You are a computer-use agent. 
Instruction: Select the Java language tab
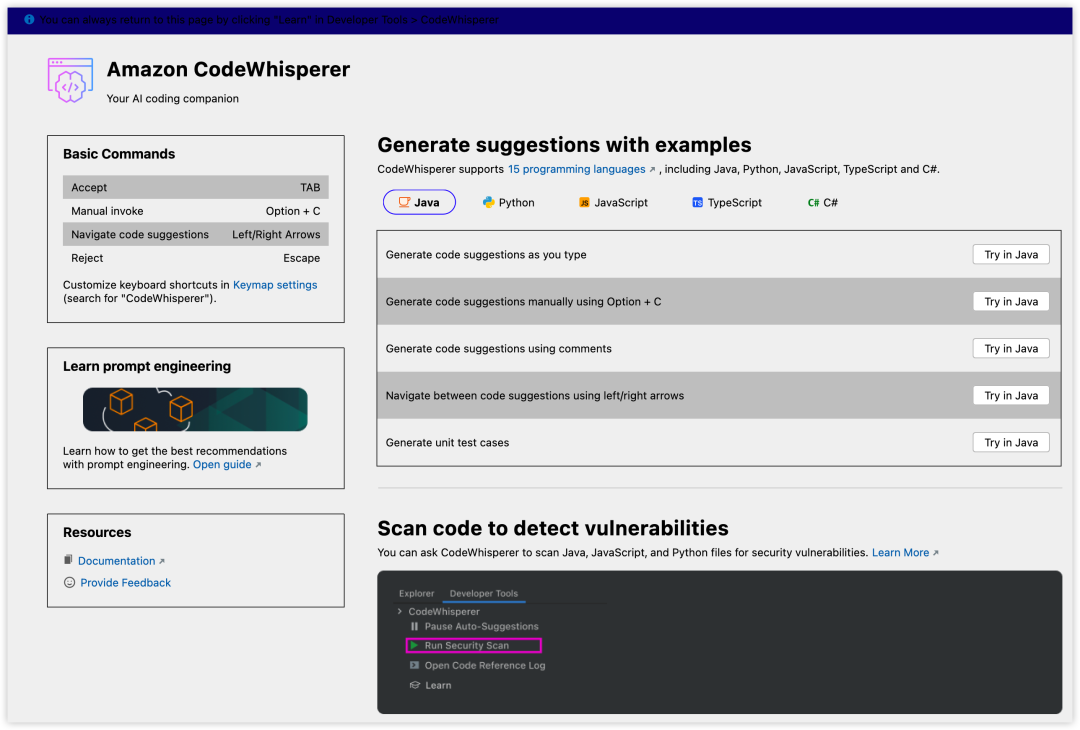pyautogui.click(x=419, y=202)
